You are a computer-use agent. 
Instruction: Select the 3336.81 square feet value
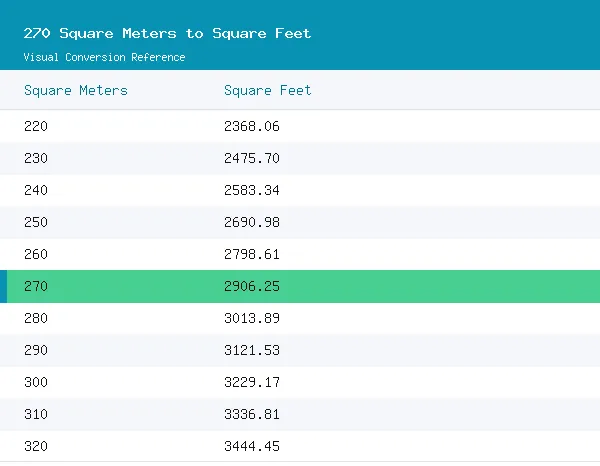coord(252,414)
